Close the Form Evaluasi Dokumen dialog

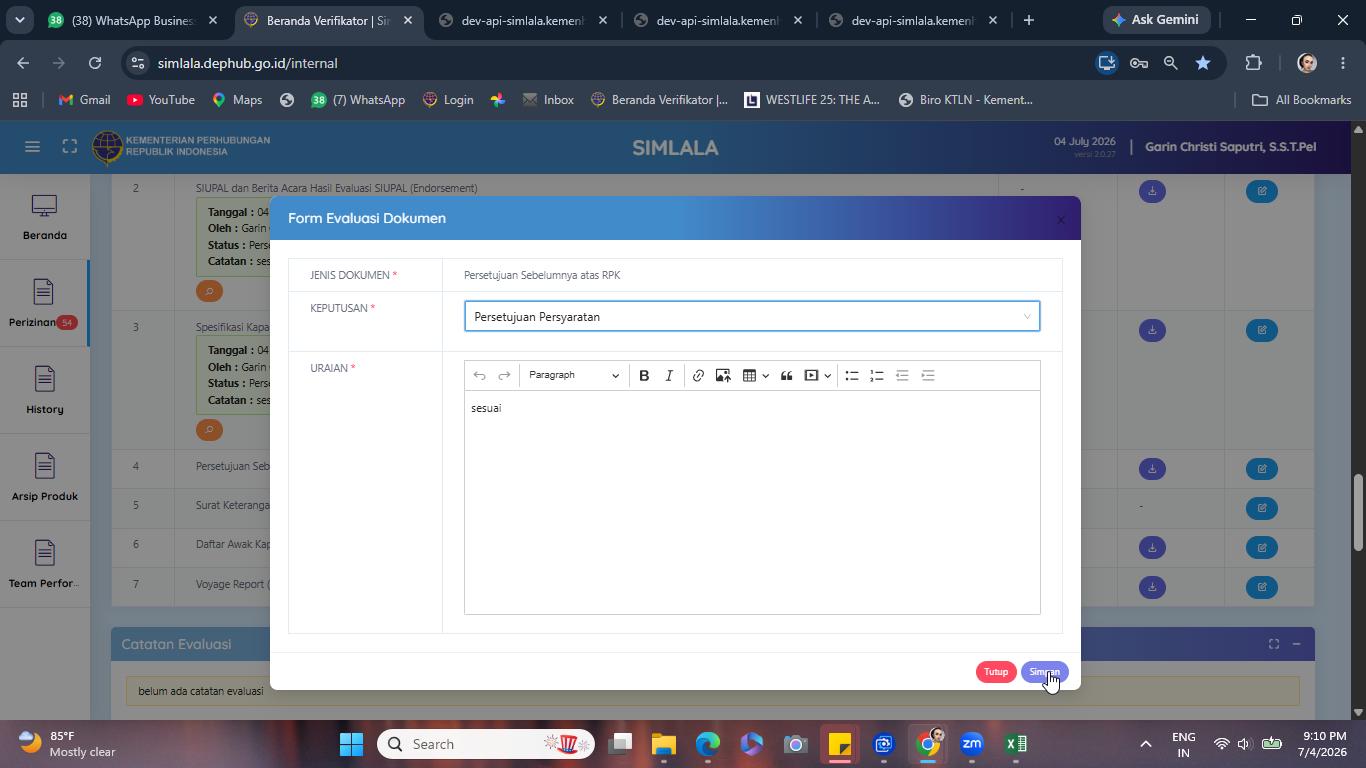(x=1061, y=220)
